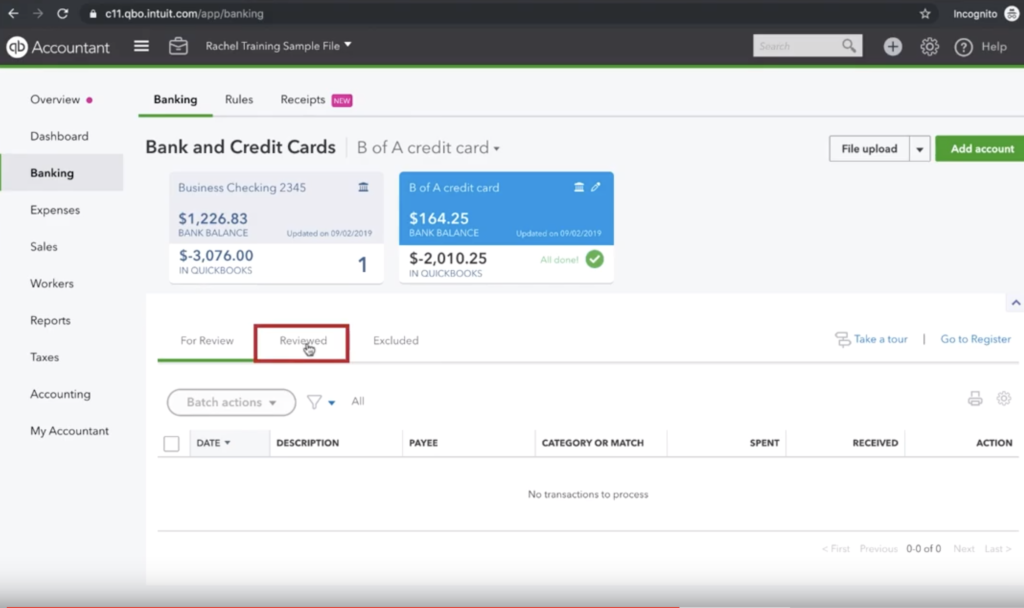Click the green All done checkmark
Image resolution: width=1024 pixels, height=608 pixels.
[594, 259]
